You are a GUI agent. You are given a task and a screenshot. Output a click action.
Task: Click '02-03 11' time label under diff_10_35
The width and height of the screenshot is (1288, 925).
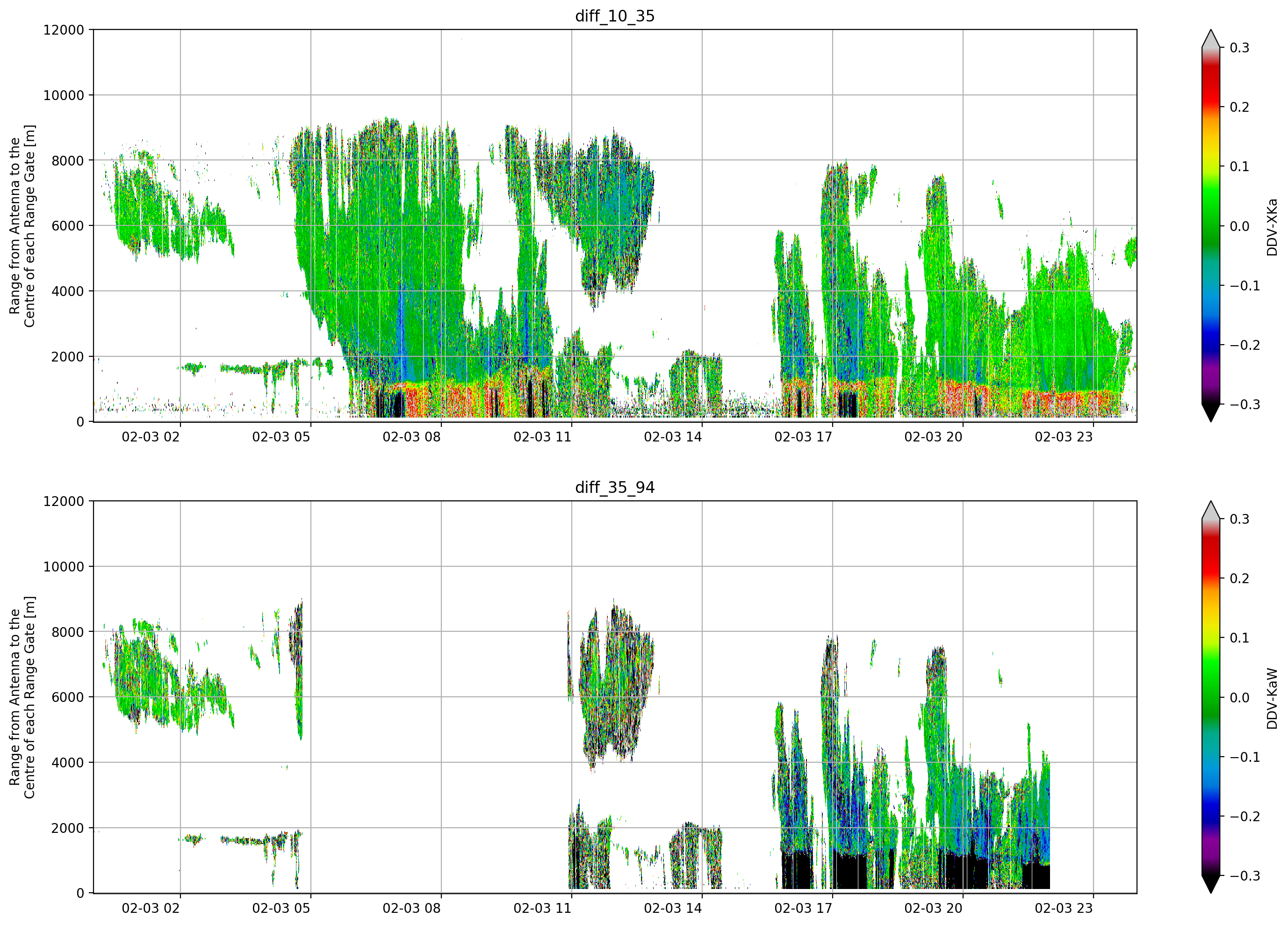coord(542,437)
